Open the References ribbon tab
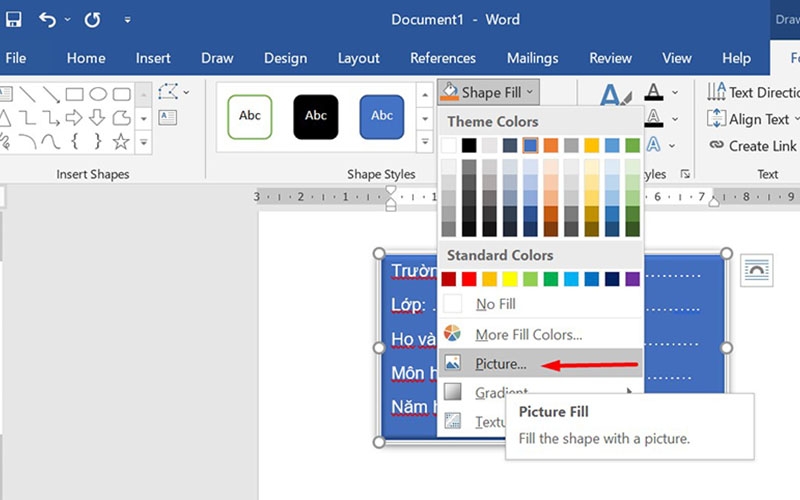Image resolution: width=800 pixels, height=500 pixels. pos(443,58)
